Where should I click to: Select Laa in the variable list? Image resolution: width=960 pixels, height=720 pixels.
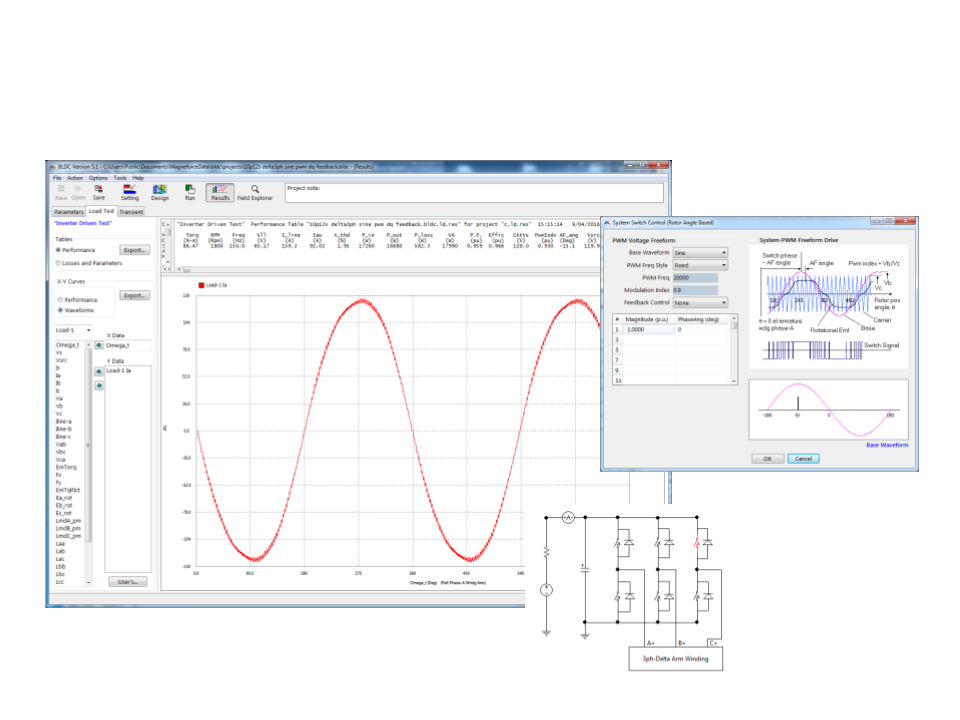tap(60, 544)
